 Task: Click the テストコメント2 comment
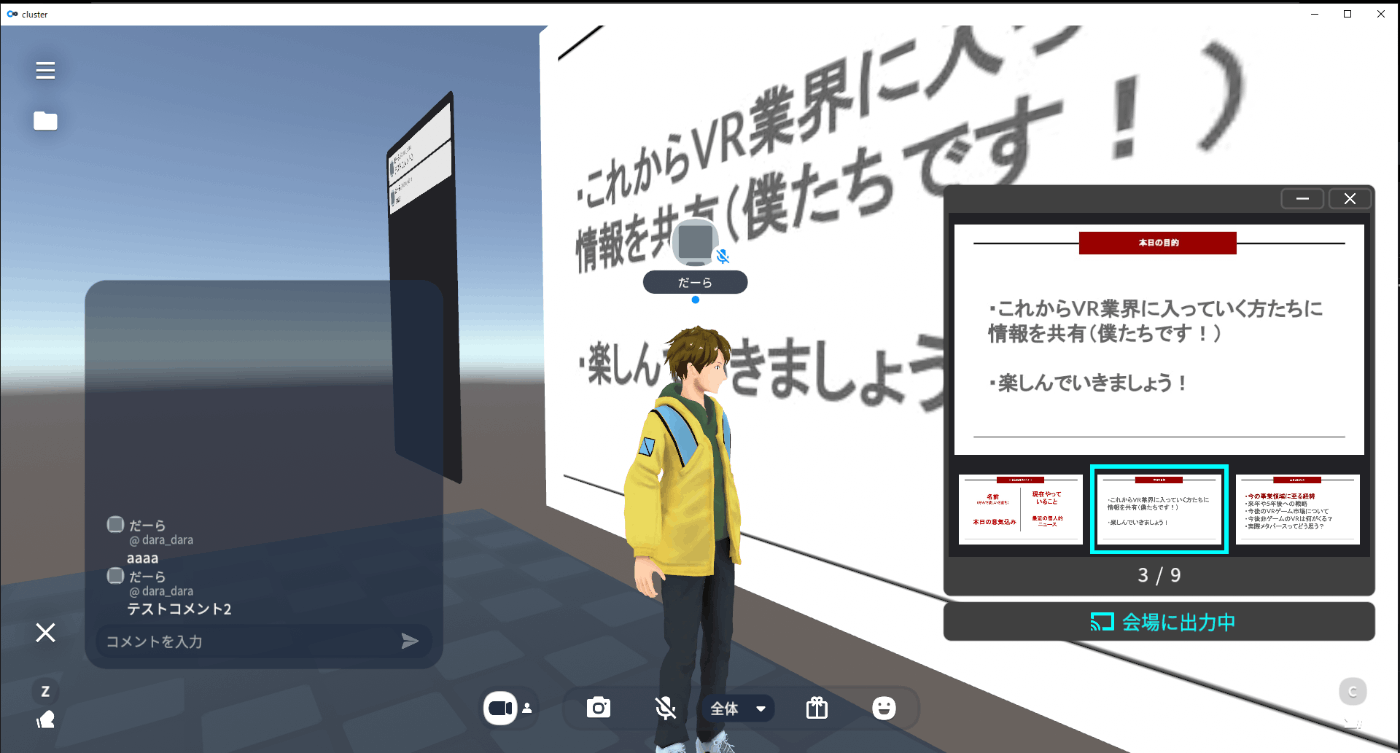click(x=179, y=608)
